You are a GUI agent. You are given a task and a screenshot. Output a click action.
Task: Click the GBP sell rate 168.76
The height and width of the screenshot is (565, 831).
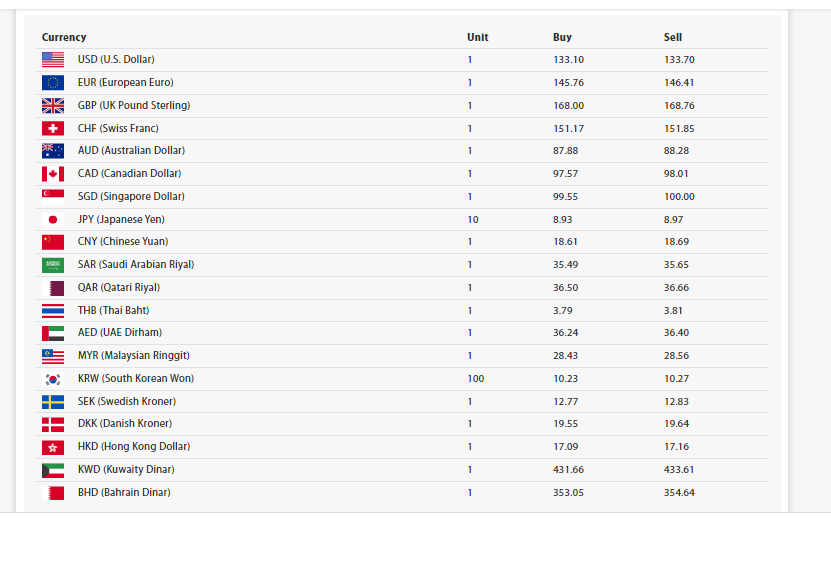pyautogui.click(x=679, y=106)
